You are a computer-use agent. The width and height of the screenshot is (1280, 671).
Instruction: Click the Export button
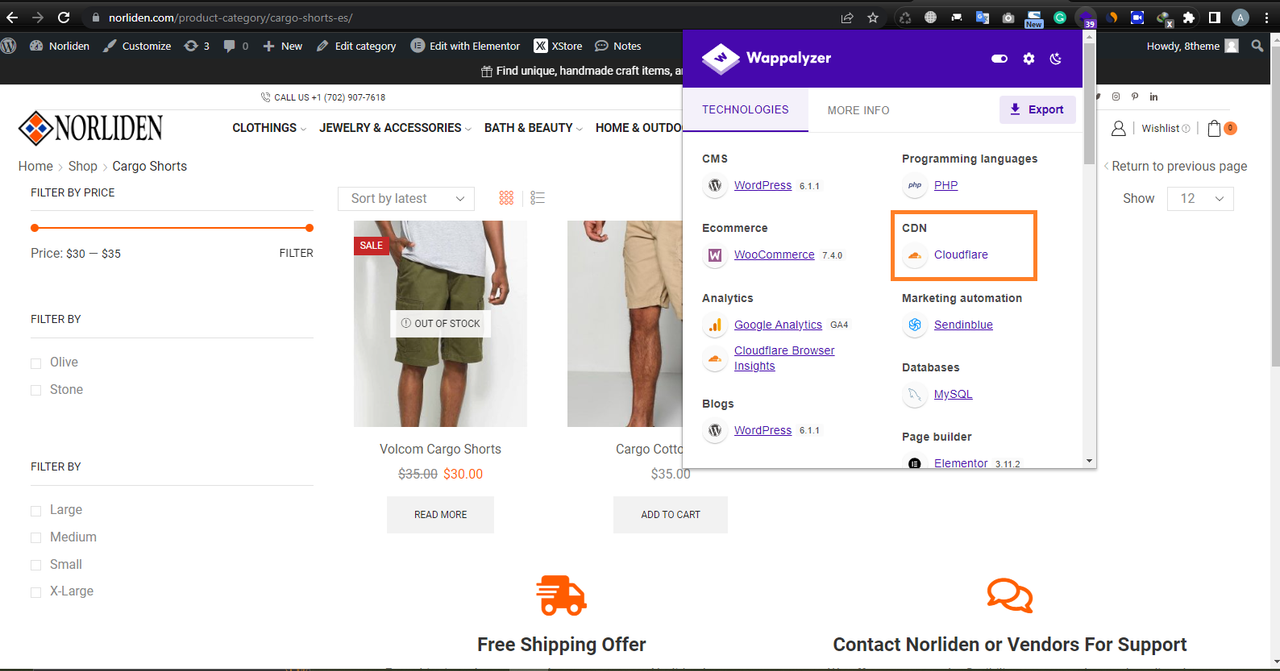[1037, 110]
